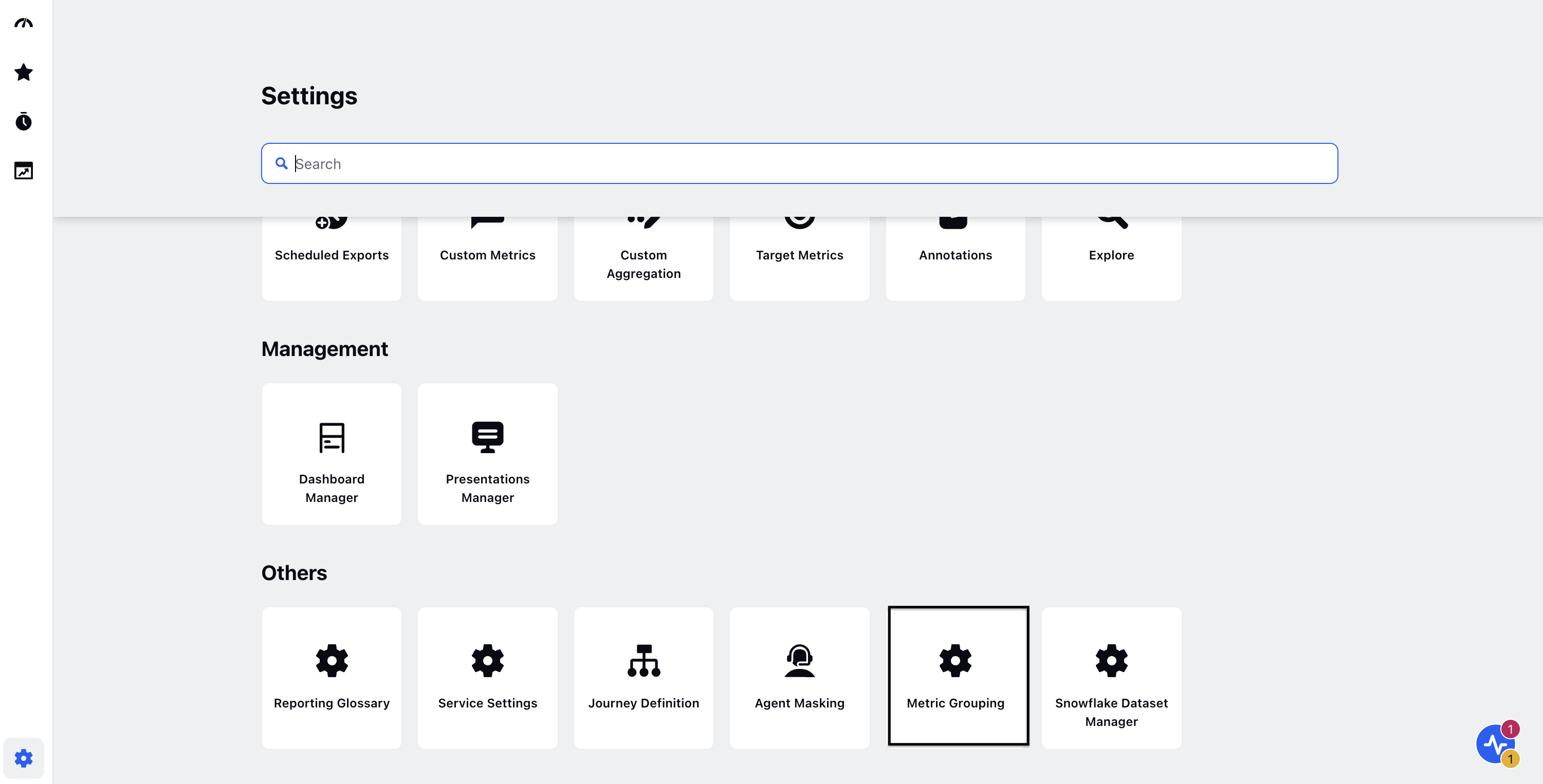Open the blue activity pulse widget

1495,744
